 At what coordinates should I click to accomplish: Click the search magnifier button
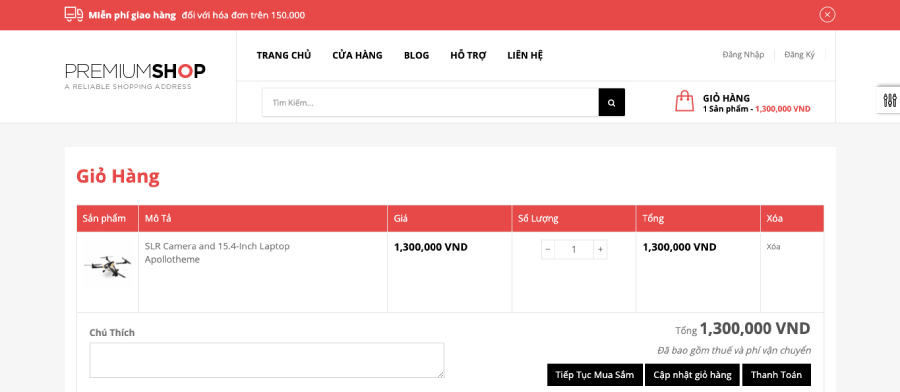[612, 103]
